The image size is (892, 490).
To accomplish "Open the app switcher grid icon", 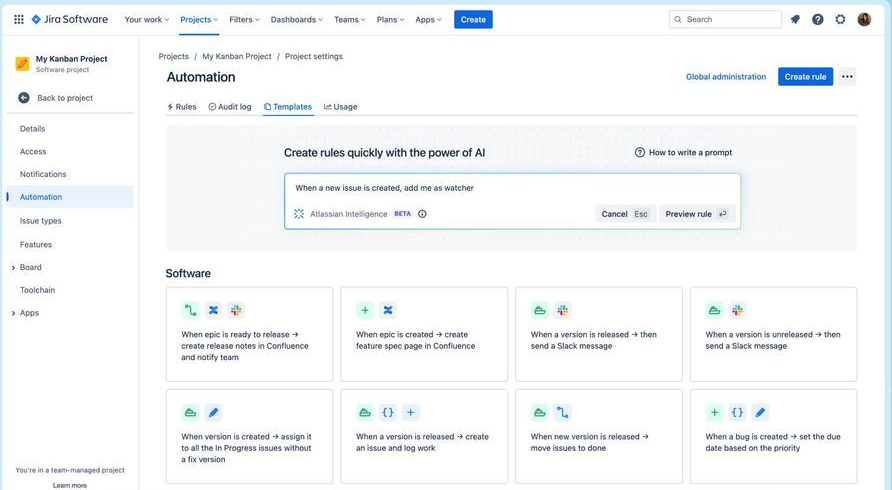I will click(19, 19).
